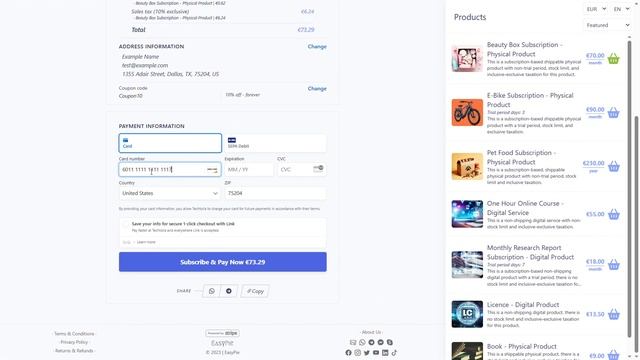
Task: Open footer Messenger contact icon
Action: click(x=380, y=342)
